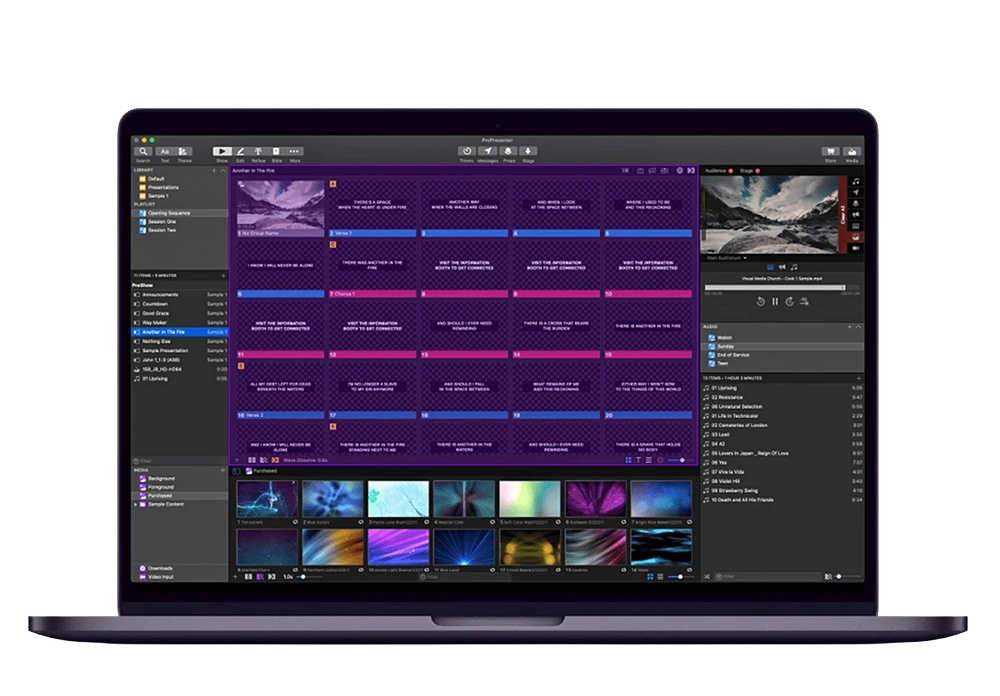Click the library Filter field

179,461
